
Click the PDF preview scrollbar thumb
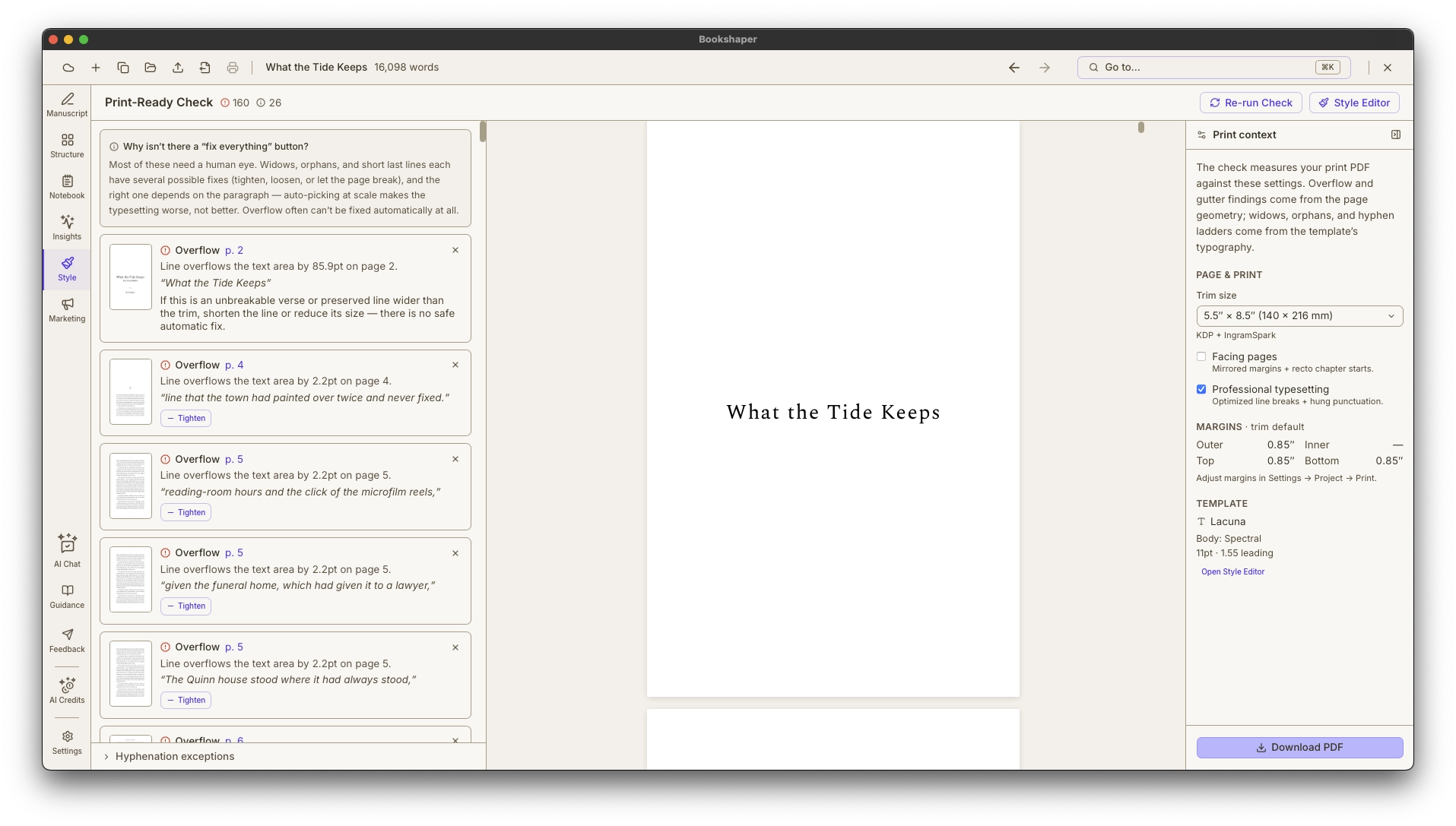1140,128
